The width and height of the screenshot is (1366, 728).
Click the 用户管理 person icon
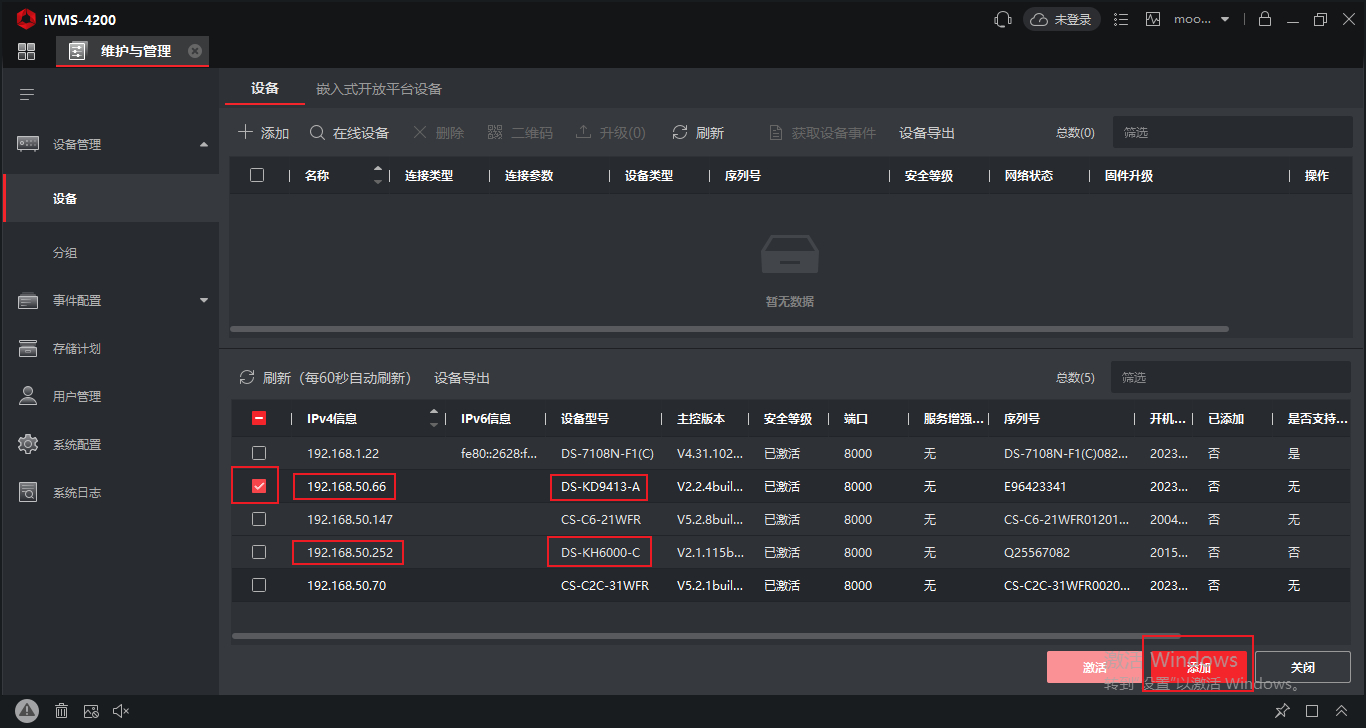[28, 396]
